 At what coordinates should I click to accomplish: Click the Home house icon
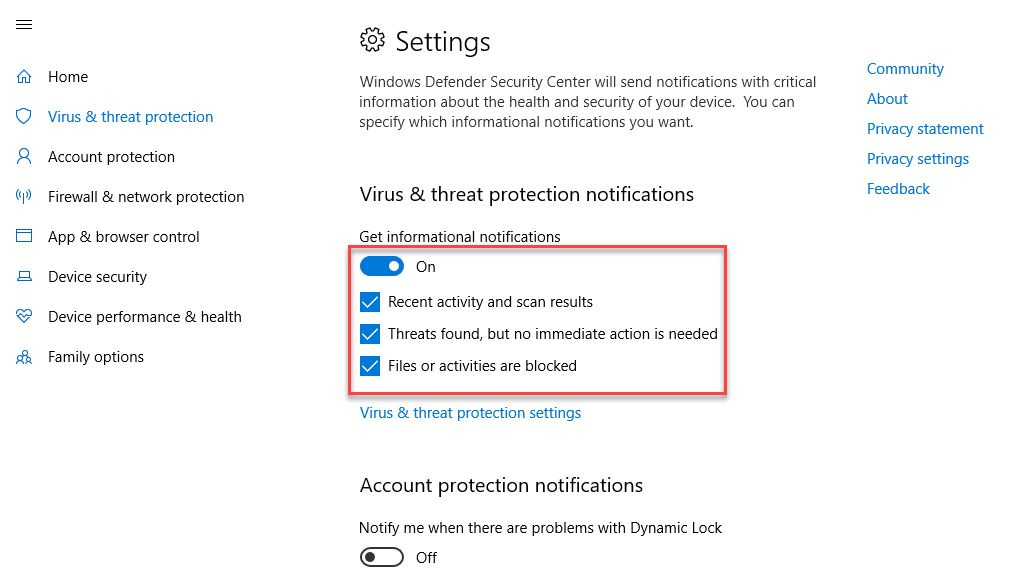click(24, 77)
